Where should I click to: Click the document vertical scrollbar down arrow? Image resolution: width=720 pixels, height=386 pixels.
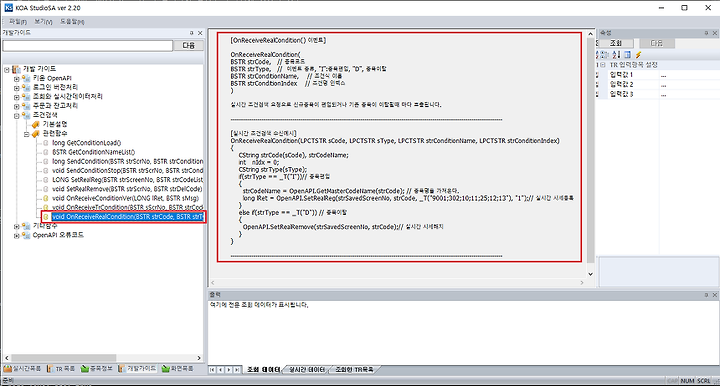point(591,274)
